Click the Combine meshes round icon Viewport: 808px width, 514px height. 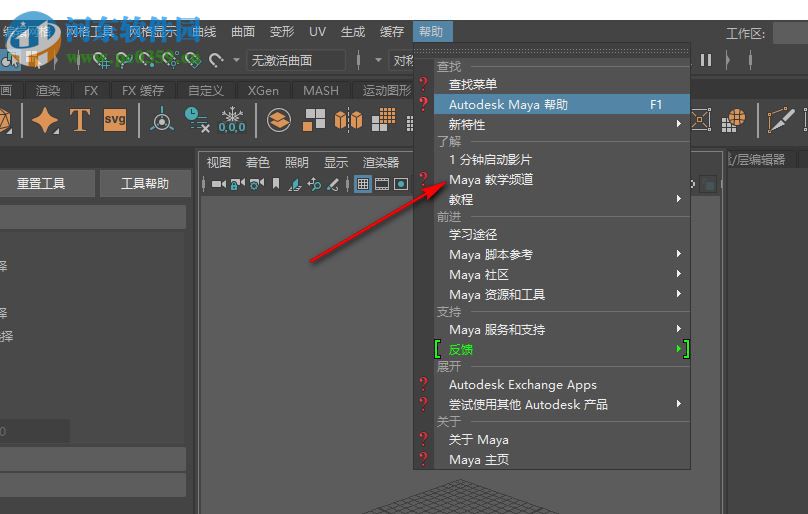pos(279,120)
